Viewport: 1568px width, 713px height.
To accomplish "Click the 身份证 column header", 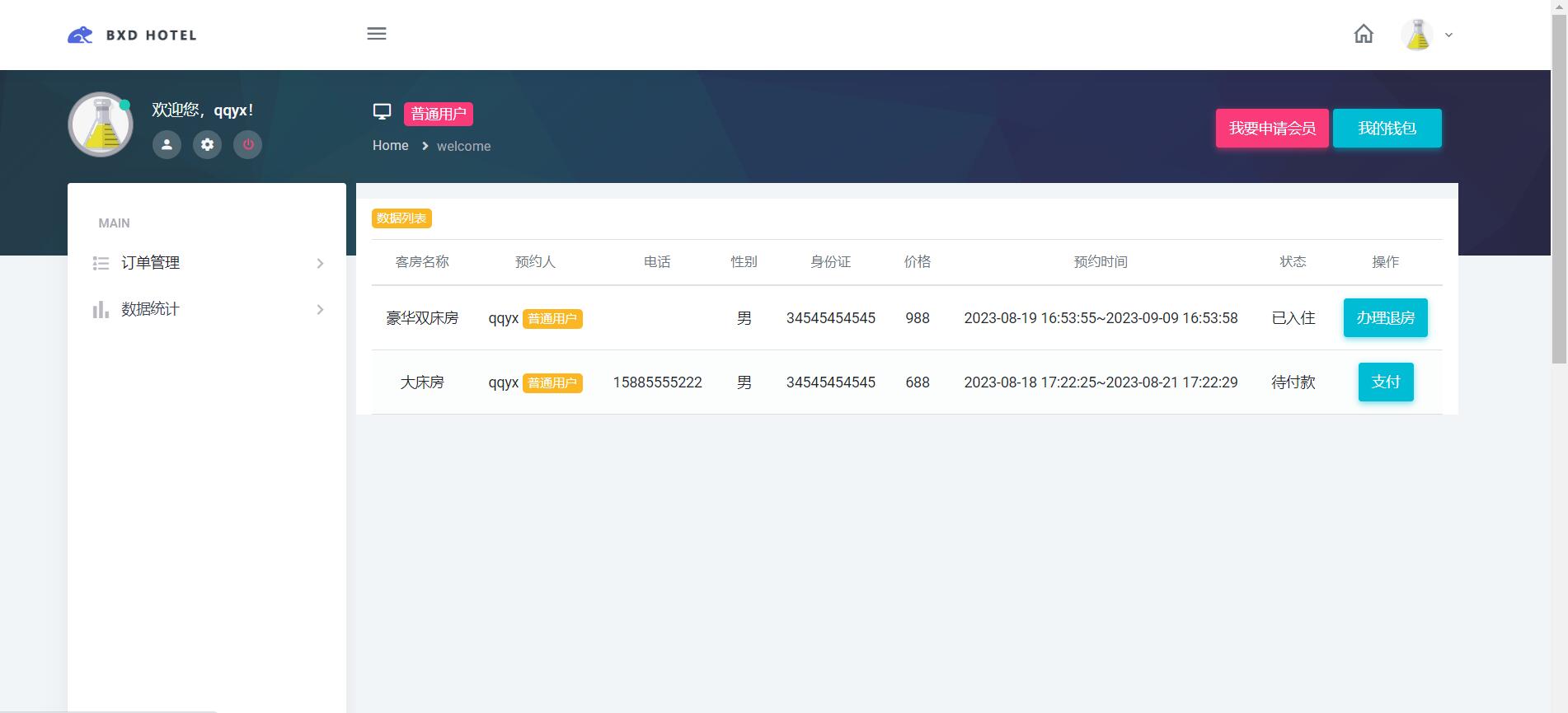I will point(830,262).
